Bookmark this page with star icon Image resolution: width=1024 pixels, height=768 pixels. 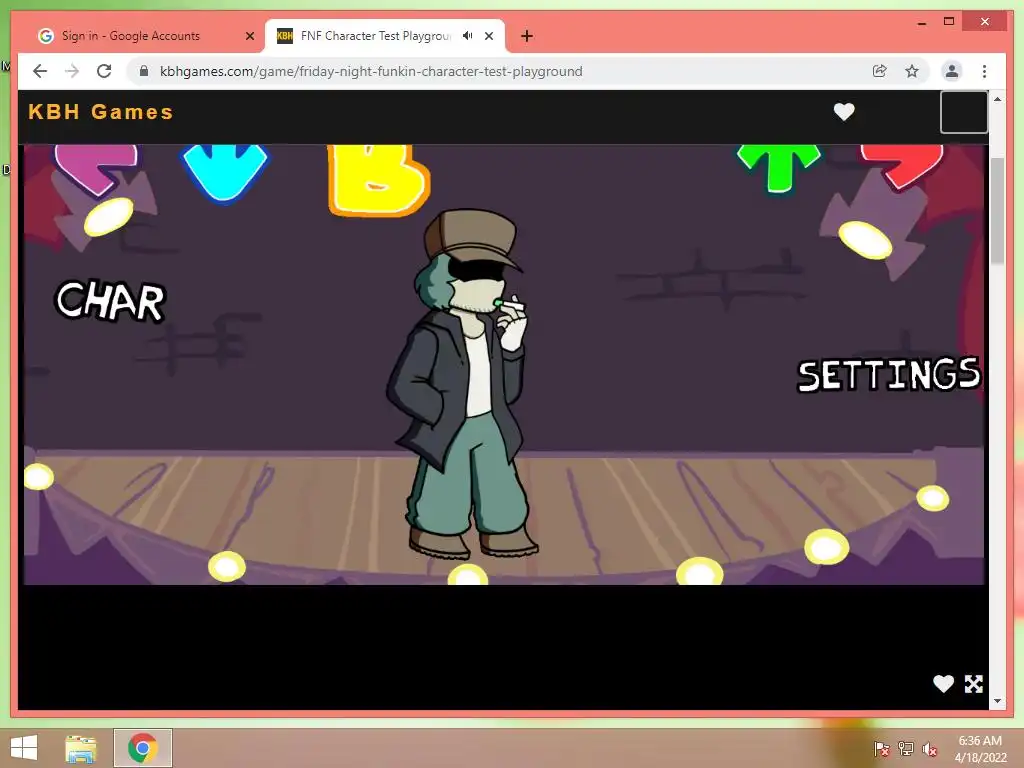pos(912,71)
